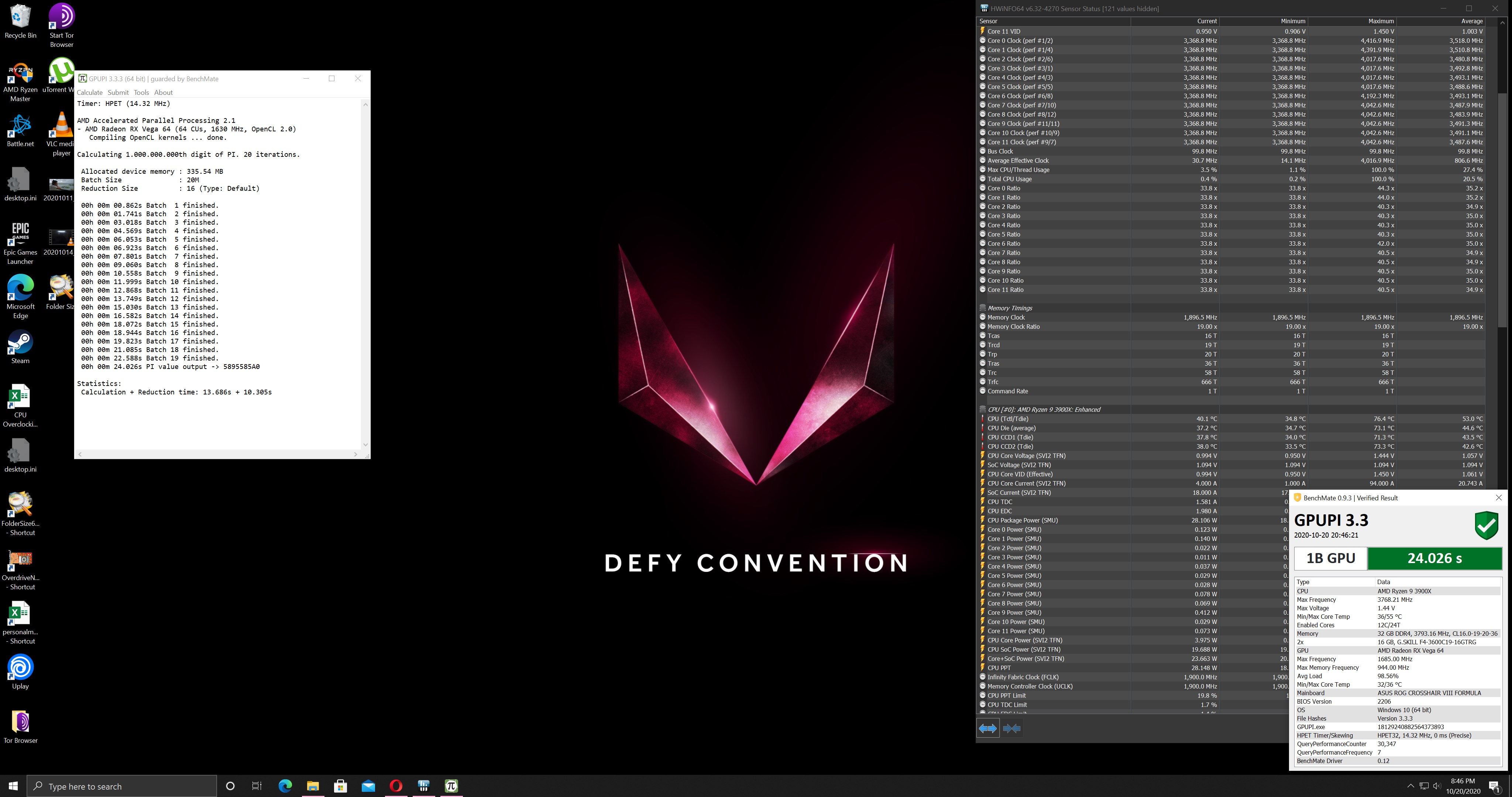The image size is (1512, 797).
Task: Open Microsoft Store from taskbar
Action: pyautogui.click(x=340, y=786)
